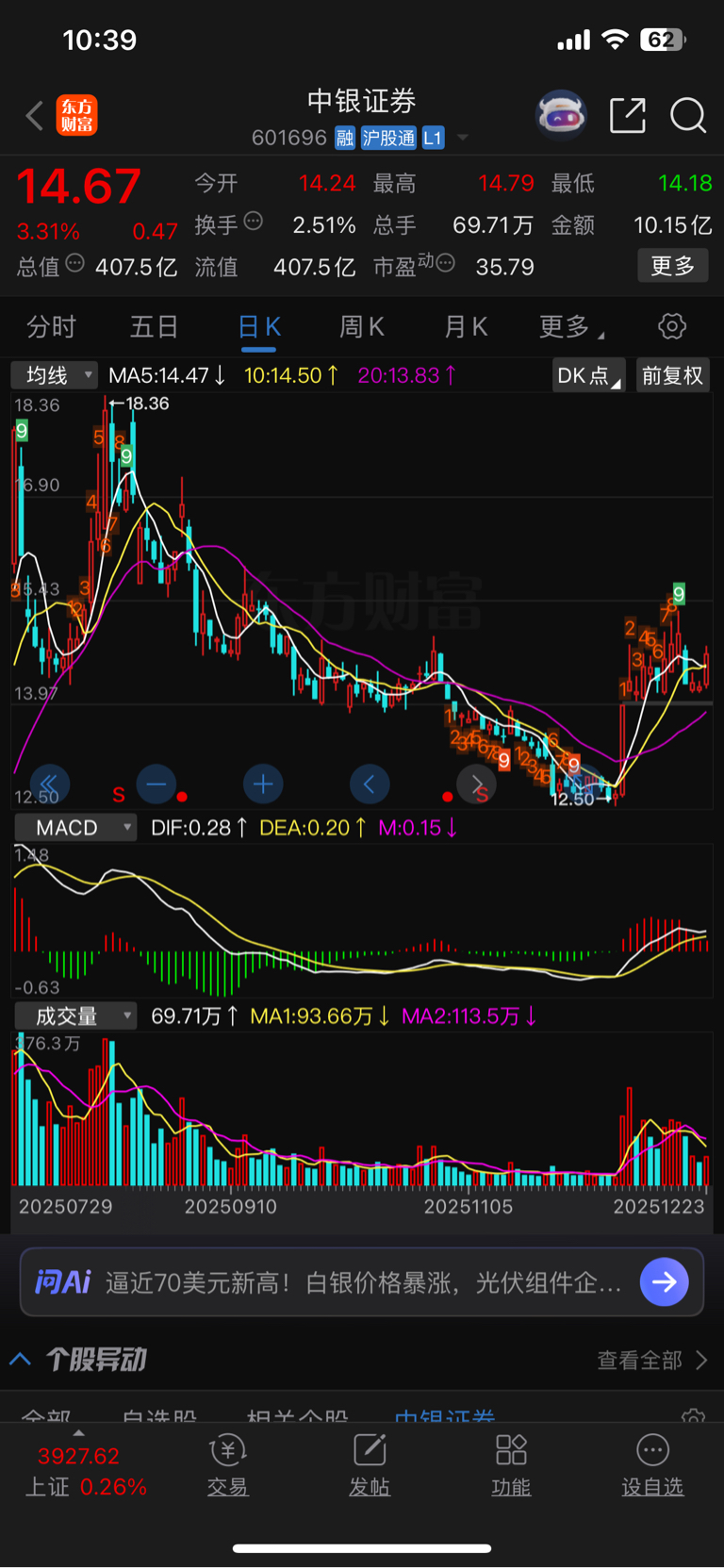Tap DIF:0.28 value
This screenshot has width=724, height=1568.
point(199,828)
